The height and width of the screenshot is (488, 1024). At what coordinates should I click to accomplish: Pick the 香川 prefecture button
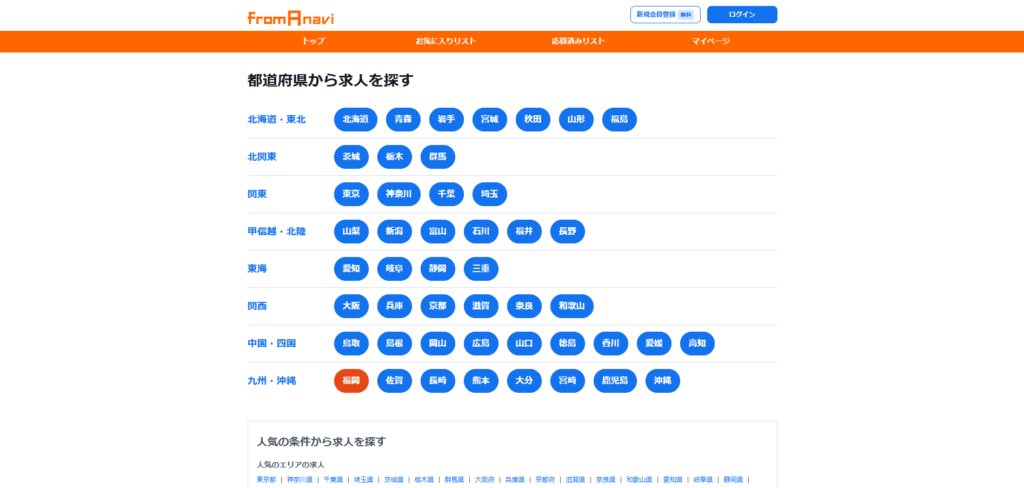pos(611,343)
